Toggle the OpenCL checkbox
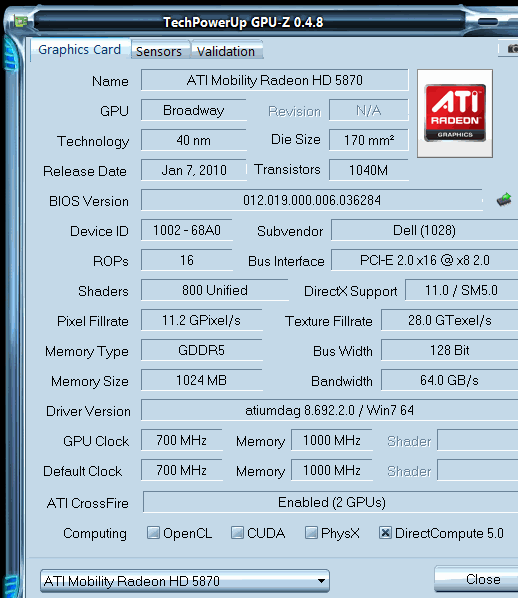Image resolution: width=518 pixels, height=598 pixels. [153, 532]
